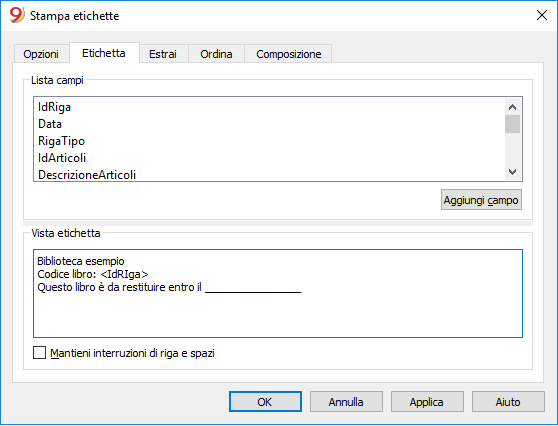Image resolution: width=558 pixels, height=426 pixels.
Task: Select the Etichetta tab
Action: [104, 53]
